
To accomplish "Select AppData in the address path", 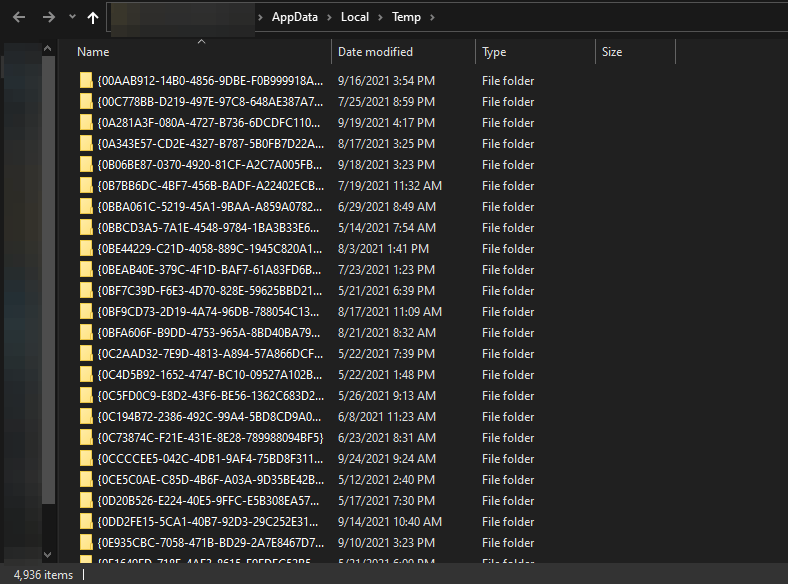I will (x=294, y=17).
